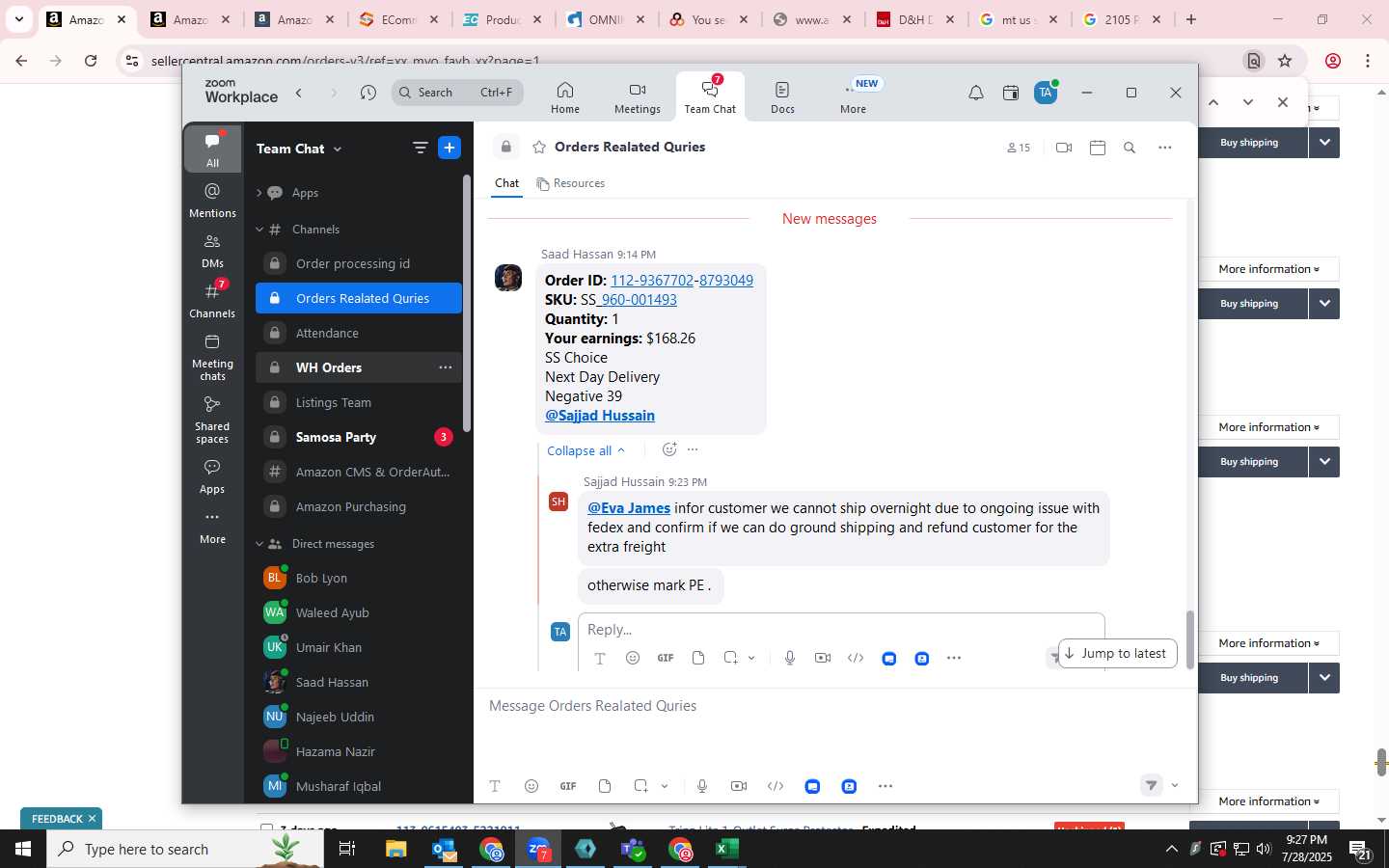Image resolution: width=1389 pixels, height=868 pixels.
Task: Jump to latest messages
Action: (x=1117, y=653)
